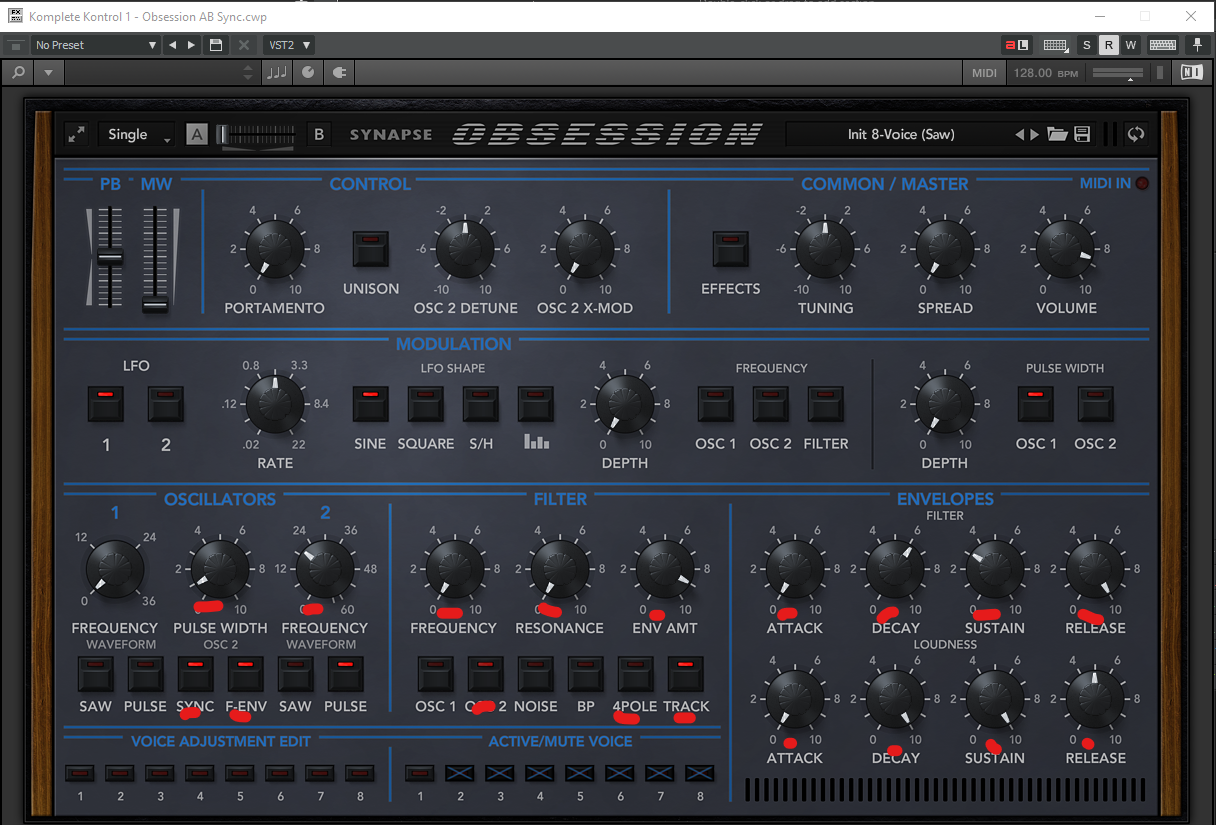Toggle frequency modulation FILTER switch
The height and width of the screenshot is (825, 1216).
pyautogui.click(x=826, y=405)
